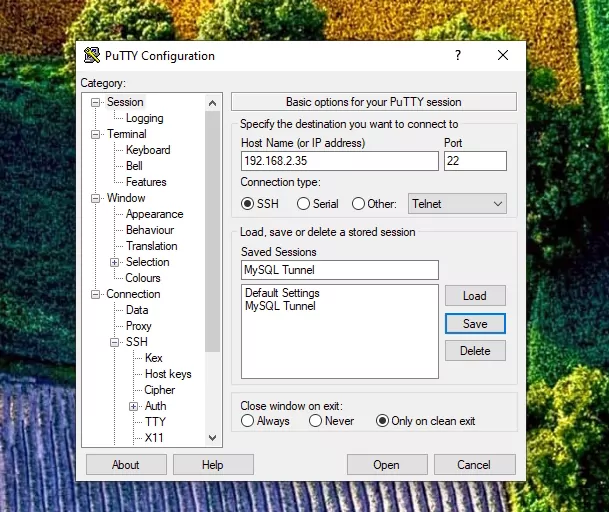This screenshot has width=609, height=512.
Task: Open the Logging category
Action: point(144,118)
